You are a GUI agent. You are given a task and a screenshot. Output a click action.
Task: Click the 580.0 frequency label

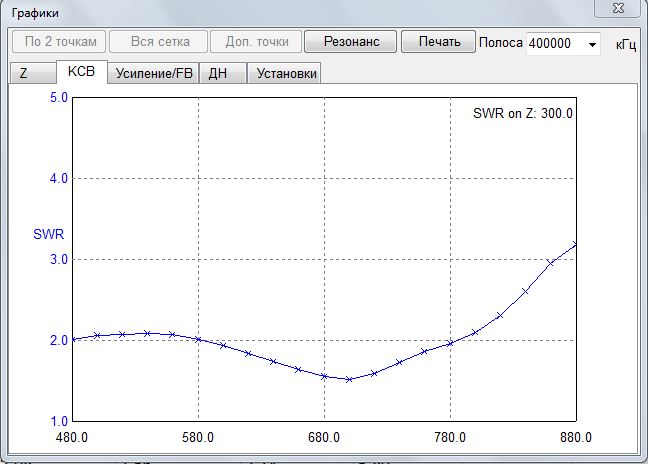click(198, 437)
